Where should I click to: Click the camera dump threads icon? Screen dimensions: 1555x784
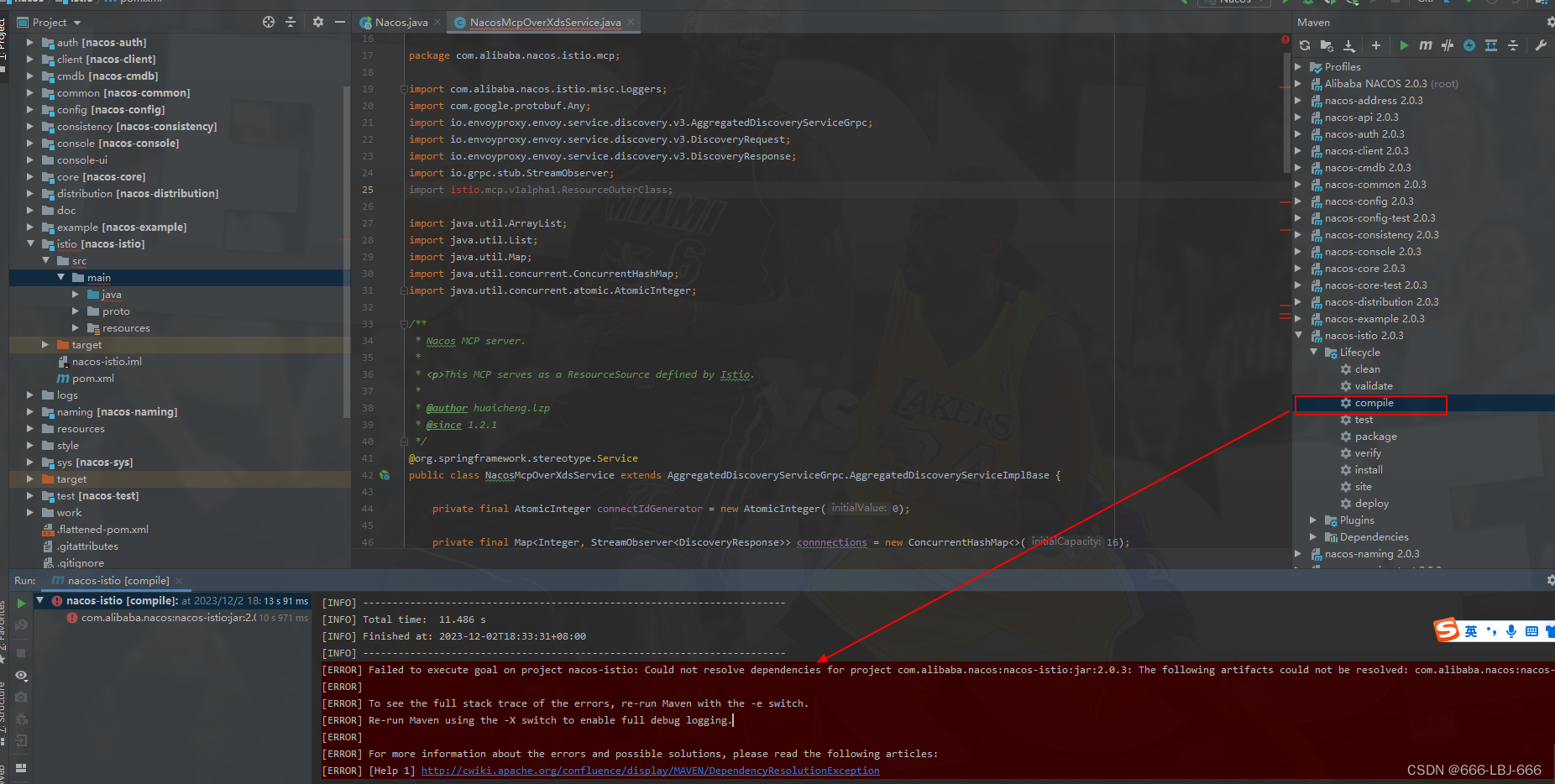click(21, 697)
